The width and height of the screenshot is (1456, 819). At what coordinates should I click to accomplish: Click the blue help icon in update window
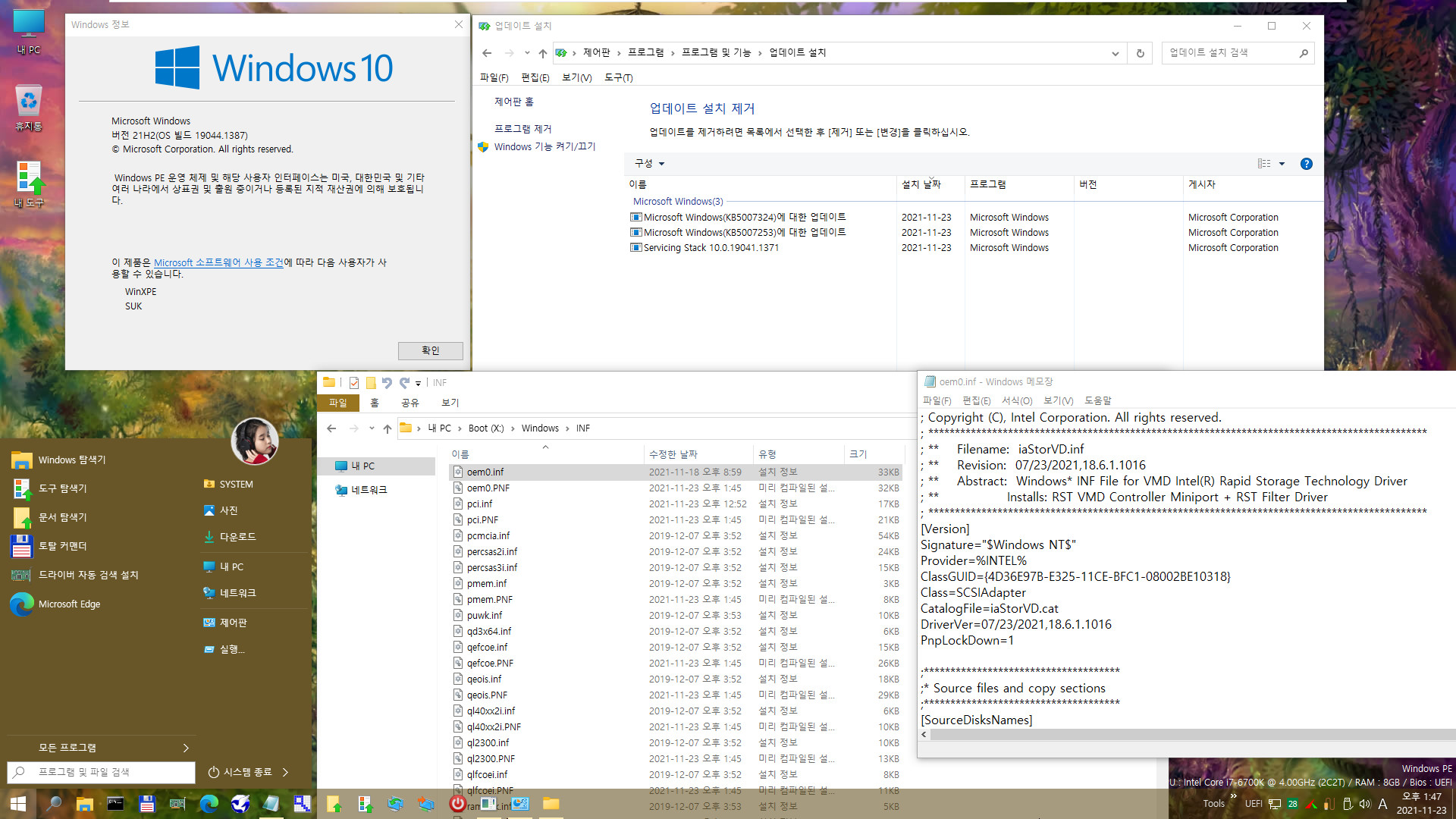point(1307,164)
